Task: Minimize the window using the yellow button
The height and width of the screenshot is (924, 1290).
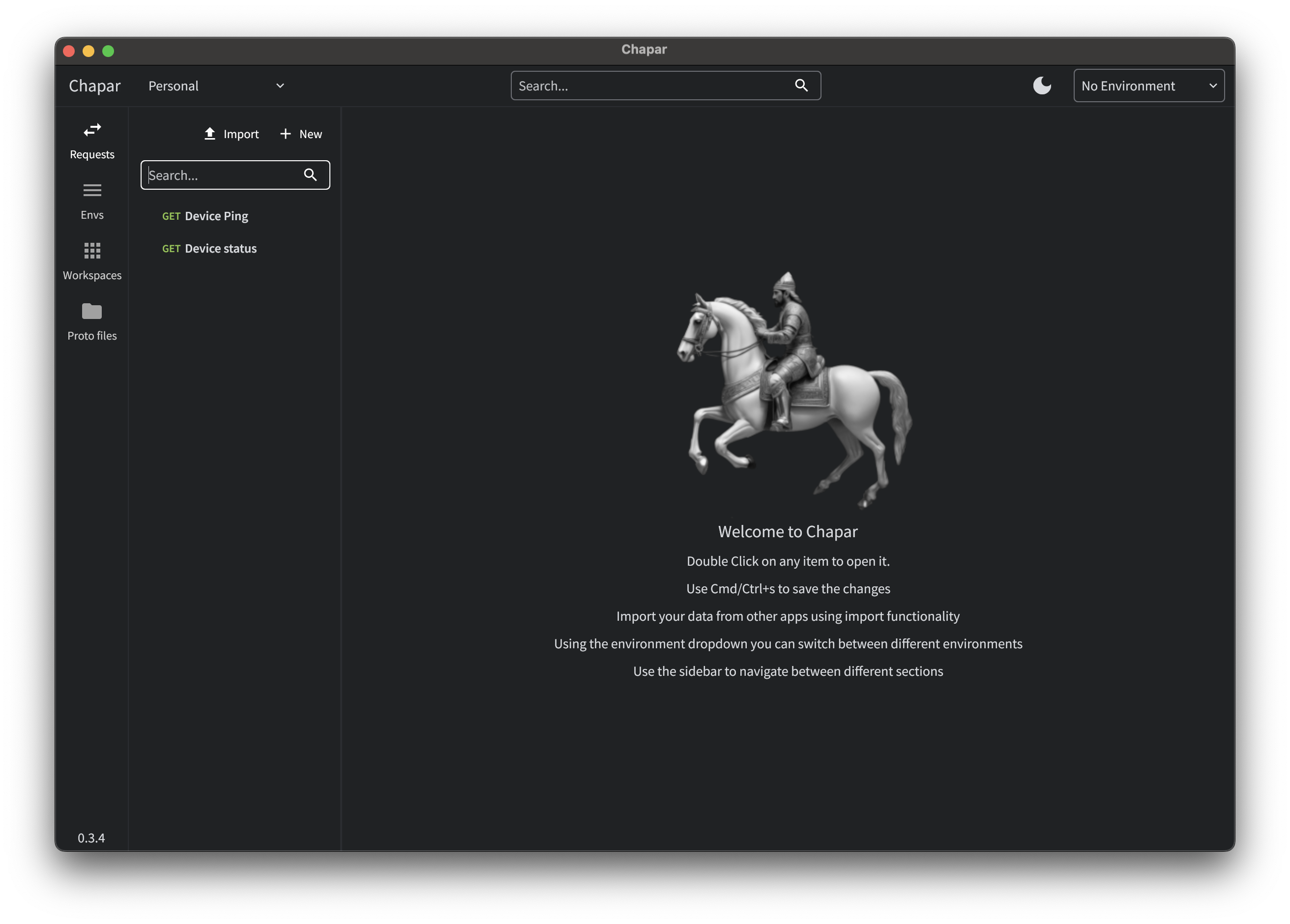Action: [88, 51]
